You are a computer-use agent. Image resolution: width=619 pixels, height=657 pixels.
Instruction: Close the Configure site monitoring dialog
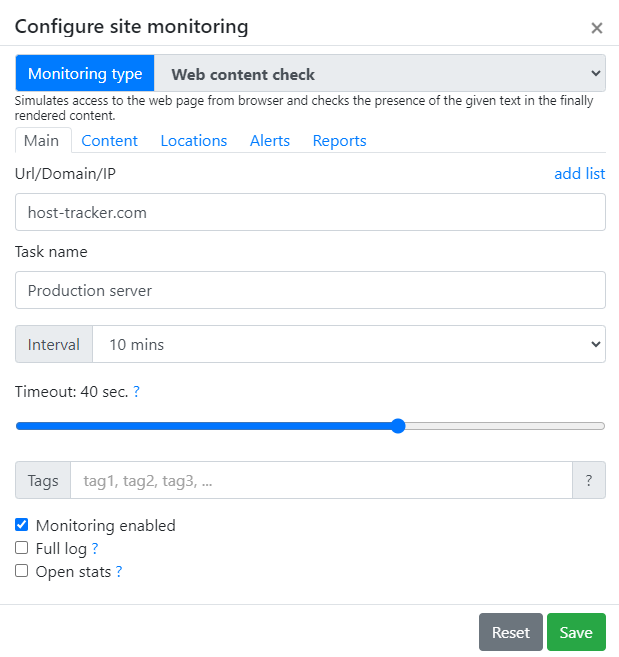[596, 28]
